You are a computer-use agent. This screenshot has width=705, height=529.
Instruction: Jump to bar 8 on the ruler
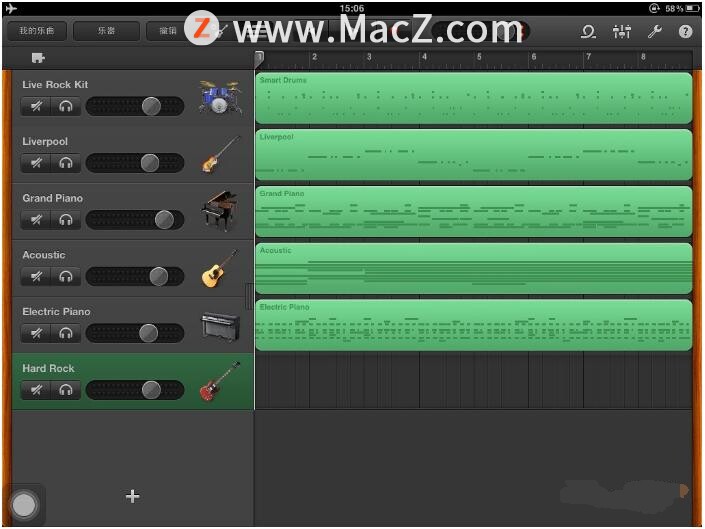tap(643, 57)
